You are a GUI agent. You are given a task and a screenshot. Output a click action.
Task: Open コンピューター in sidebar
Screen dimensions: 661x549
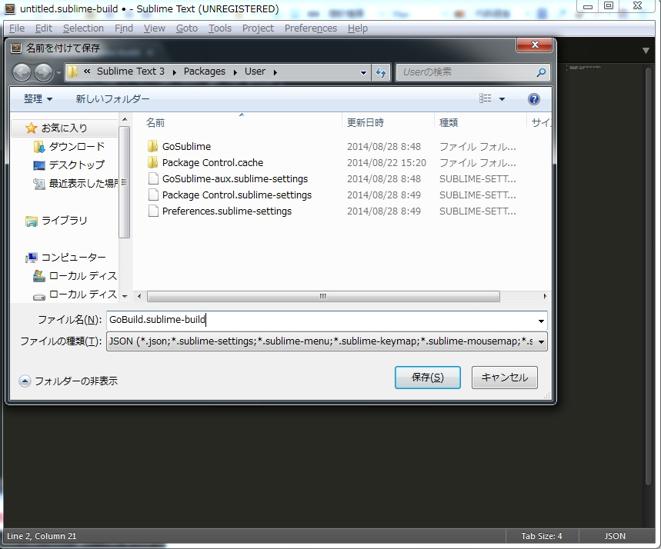coord(65,257)
